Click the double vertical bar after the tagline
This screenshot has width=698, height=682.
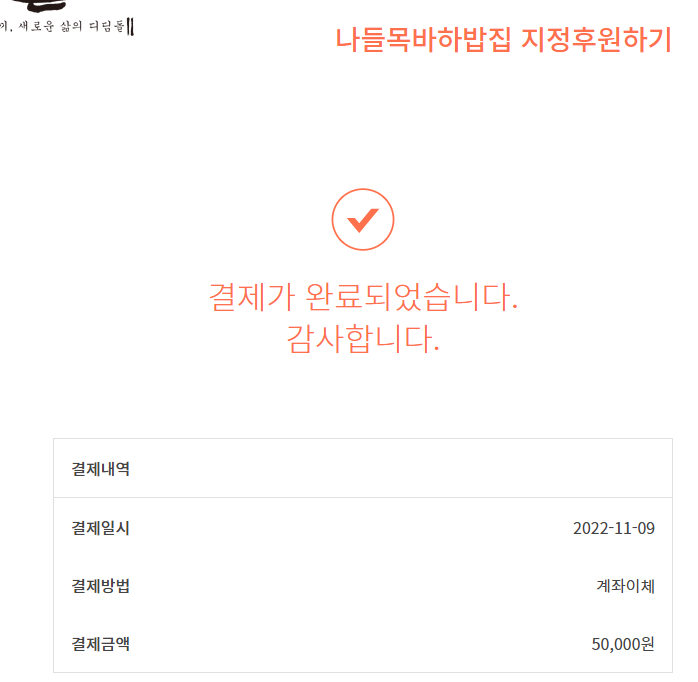(x=131, y=26)
